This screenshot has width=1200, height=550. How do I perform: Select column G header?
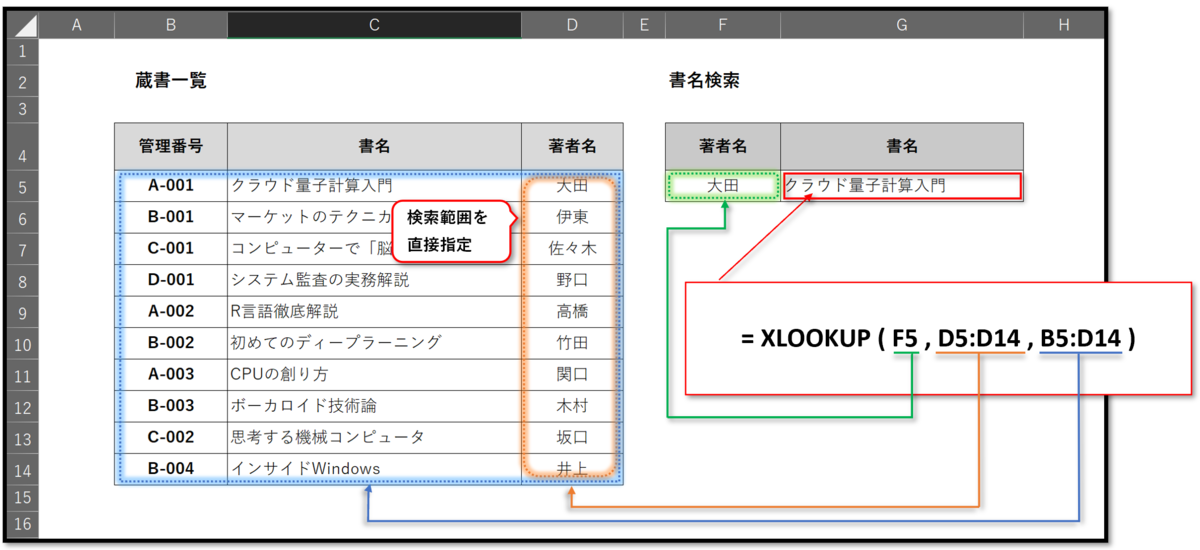tap(902, 25)
